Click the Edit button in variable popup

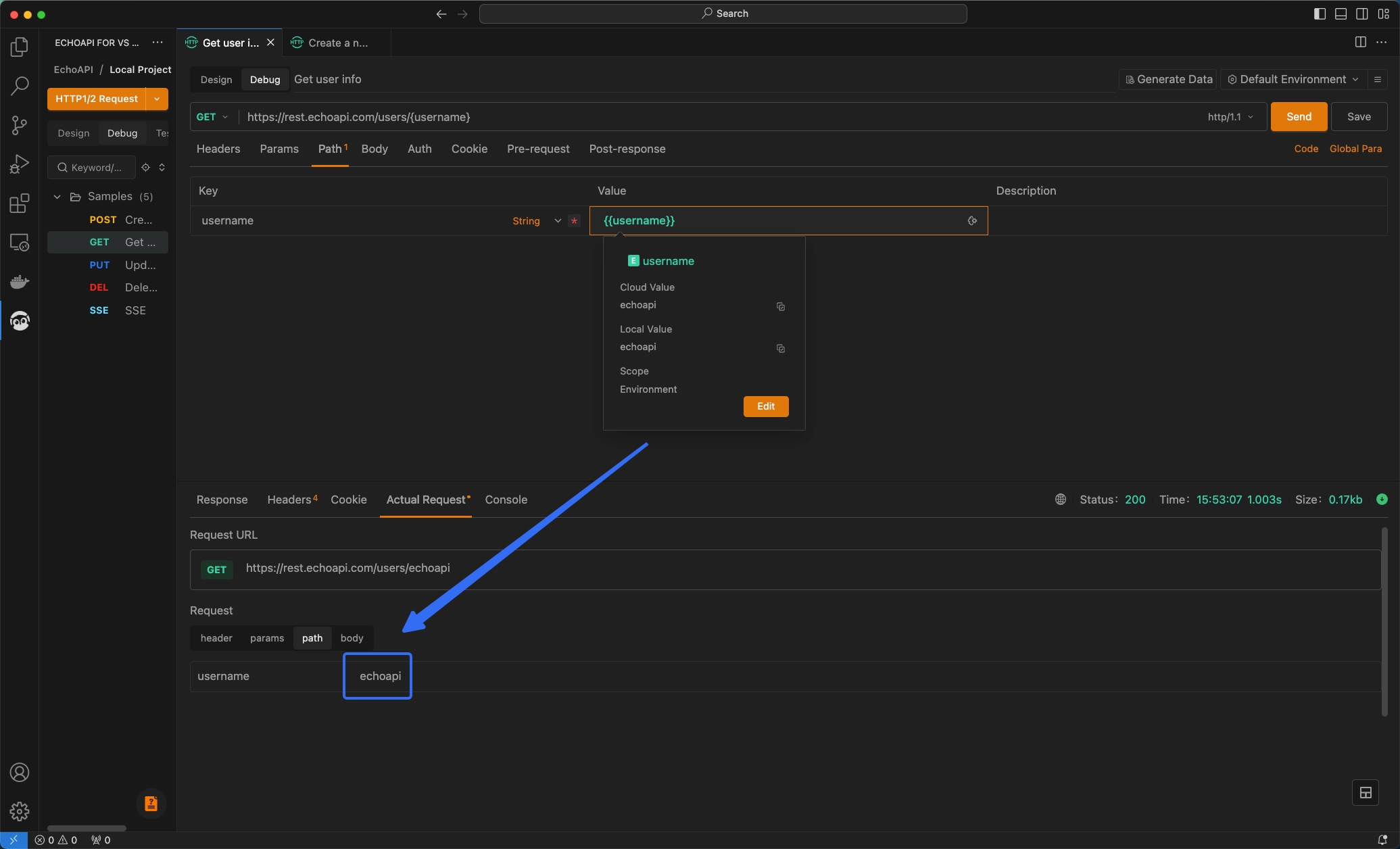[x=766, y=406]
